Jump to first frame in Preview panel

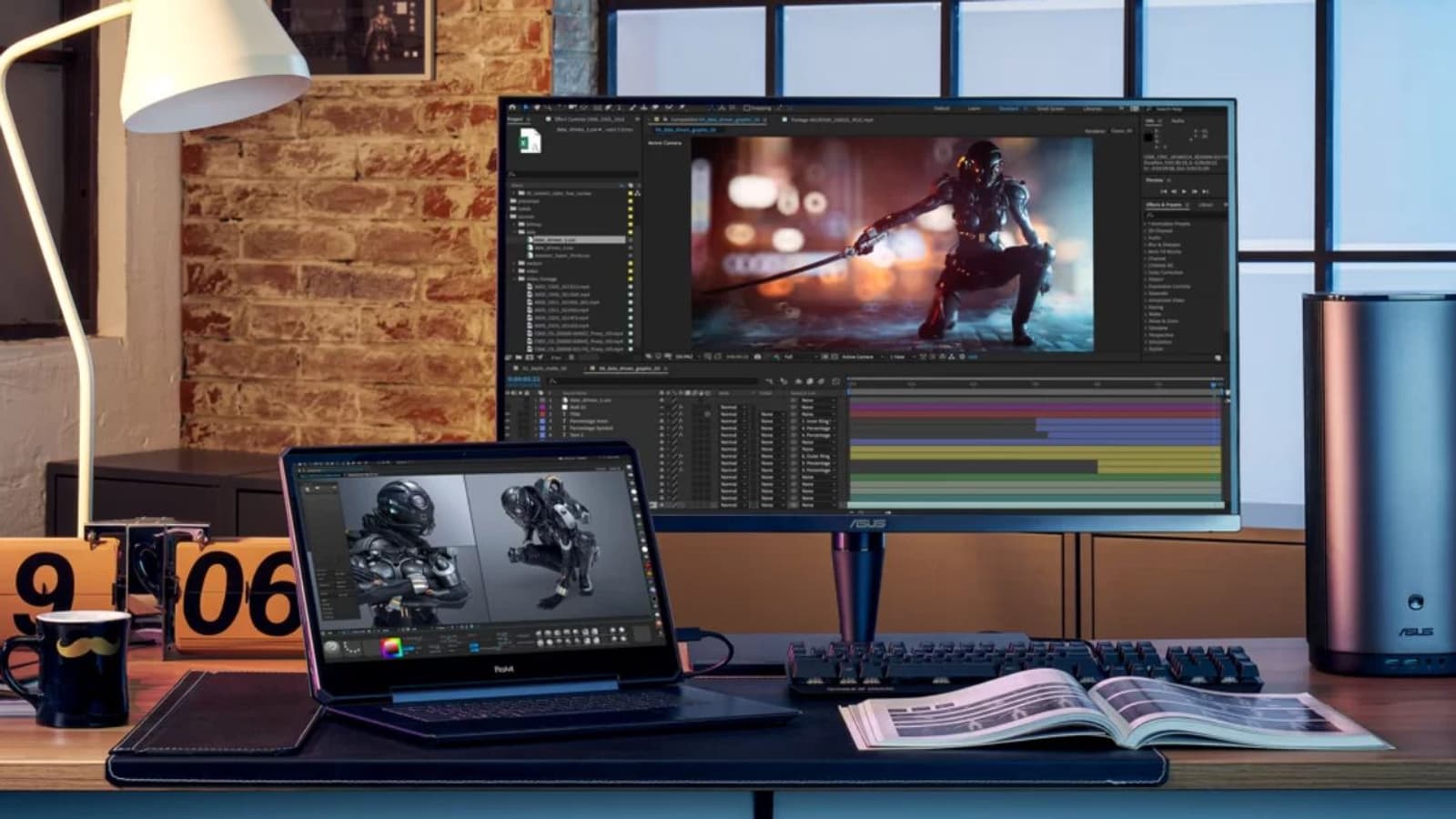1163,192
